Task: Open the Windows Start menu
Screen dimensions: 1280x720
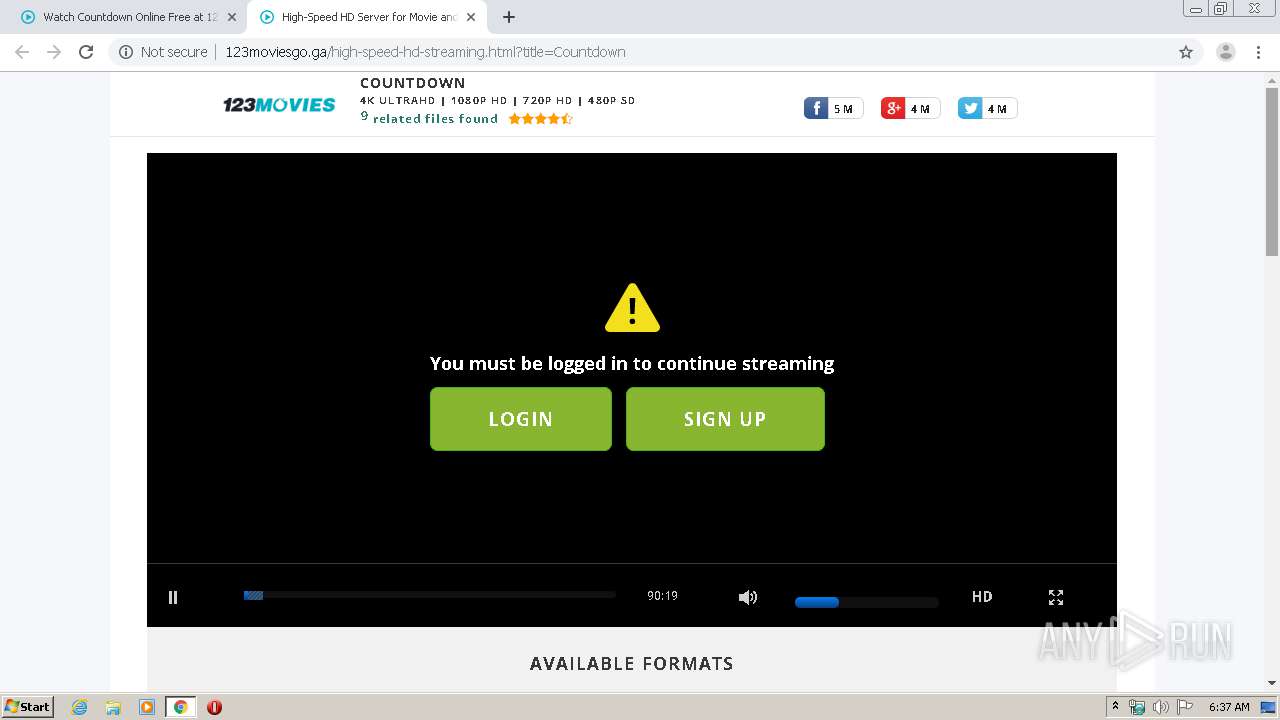Action: coord(28,707)
